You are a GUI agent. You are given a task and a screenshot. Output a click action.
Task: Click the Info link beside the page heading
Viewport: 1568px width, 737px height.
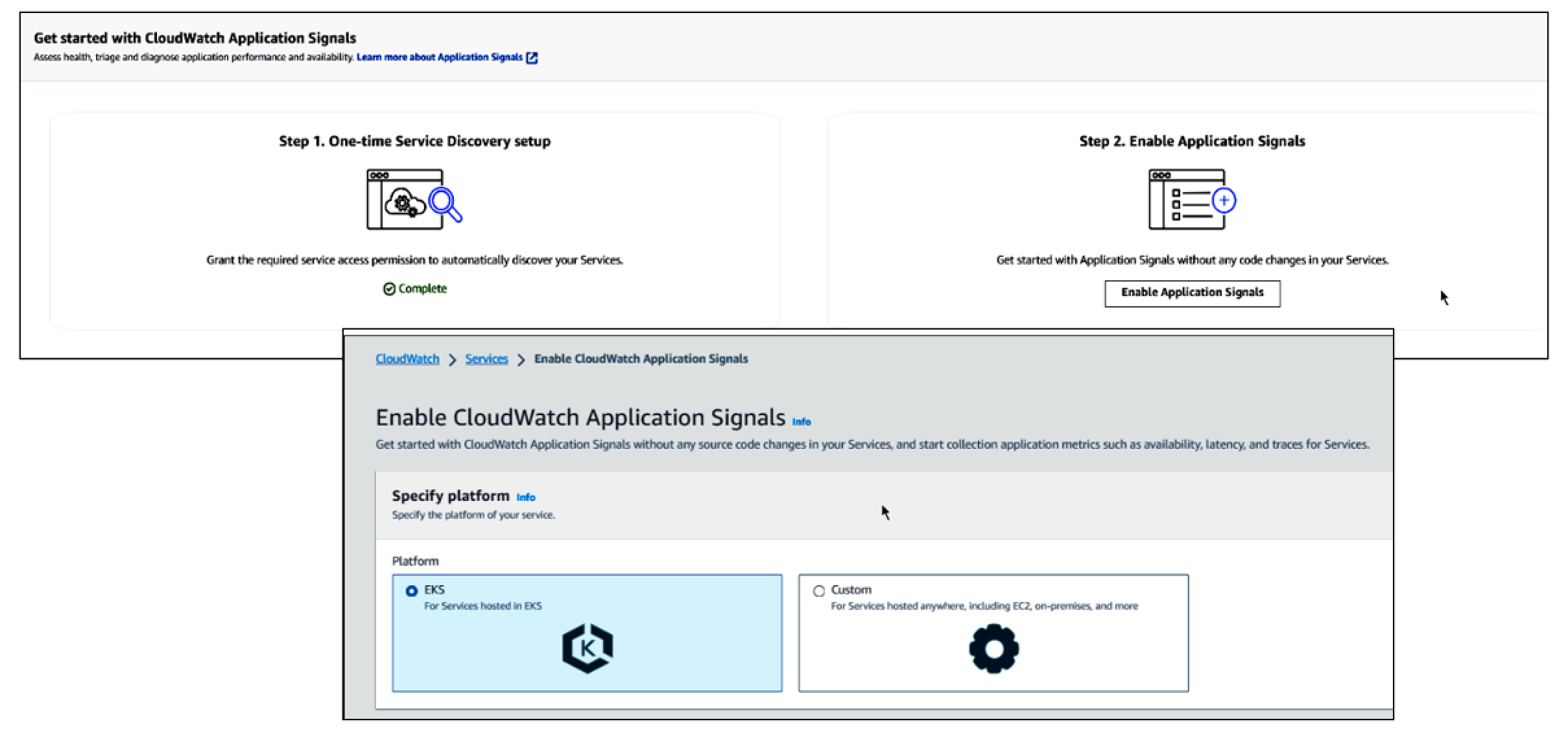[x=802, y=421]
